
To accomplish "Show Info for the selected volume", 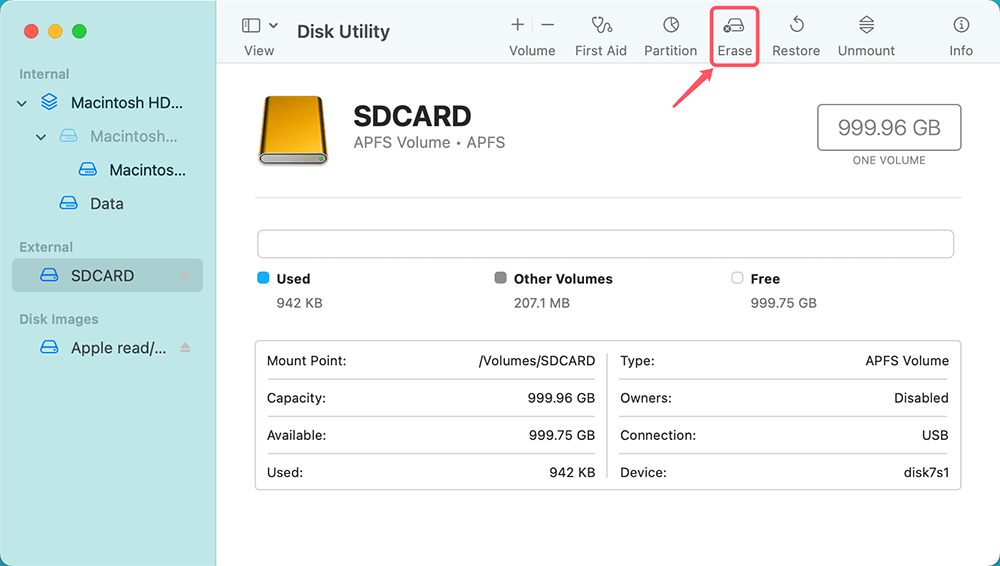I will (960, 26).
